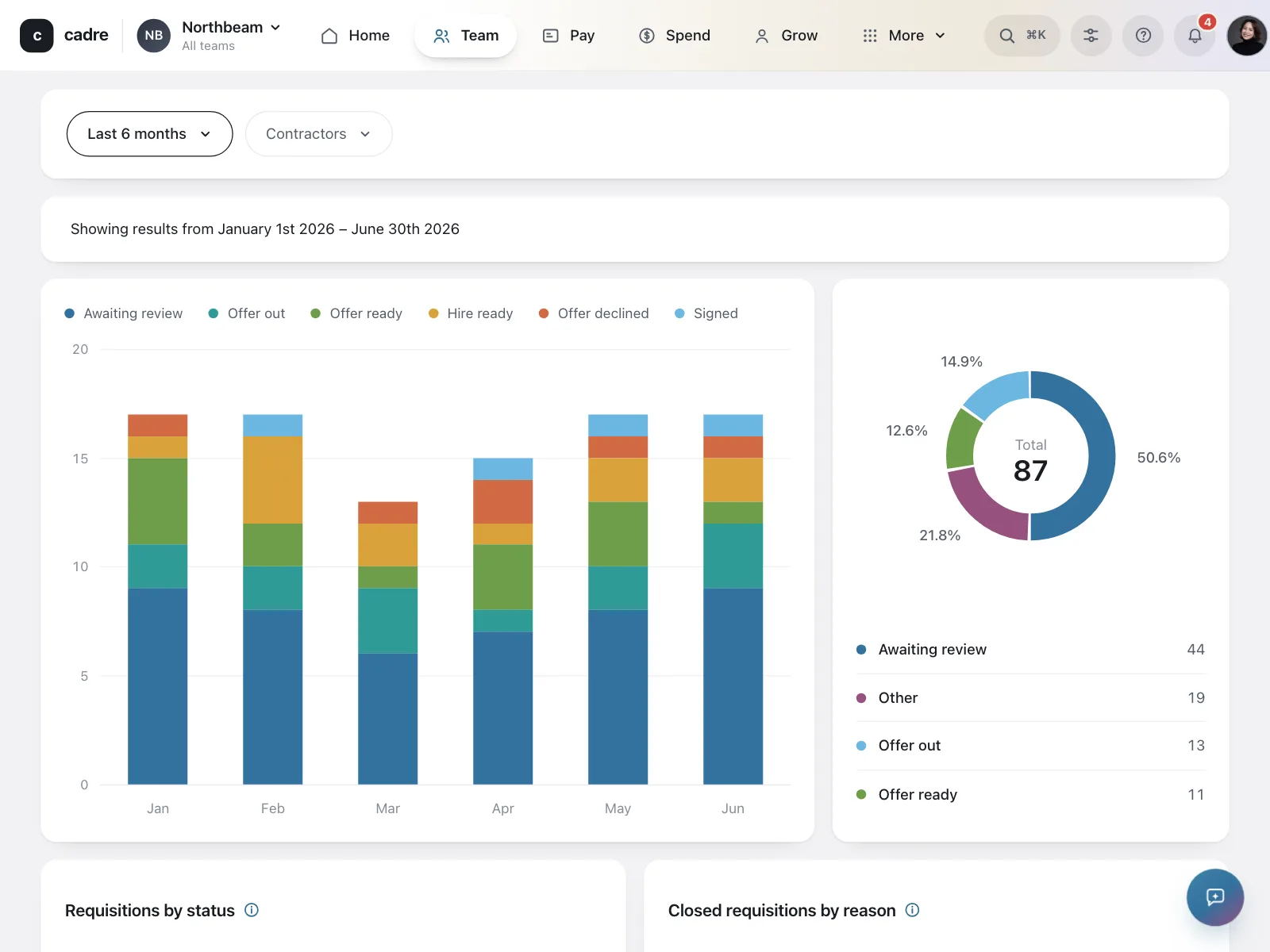Click the help question mark icon
Viewport: 1270px width, 952px height.
click(x=1143, y=36)
